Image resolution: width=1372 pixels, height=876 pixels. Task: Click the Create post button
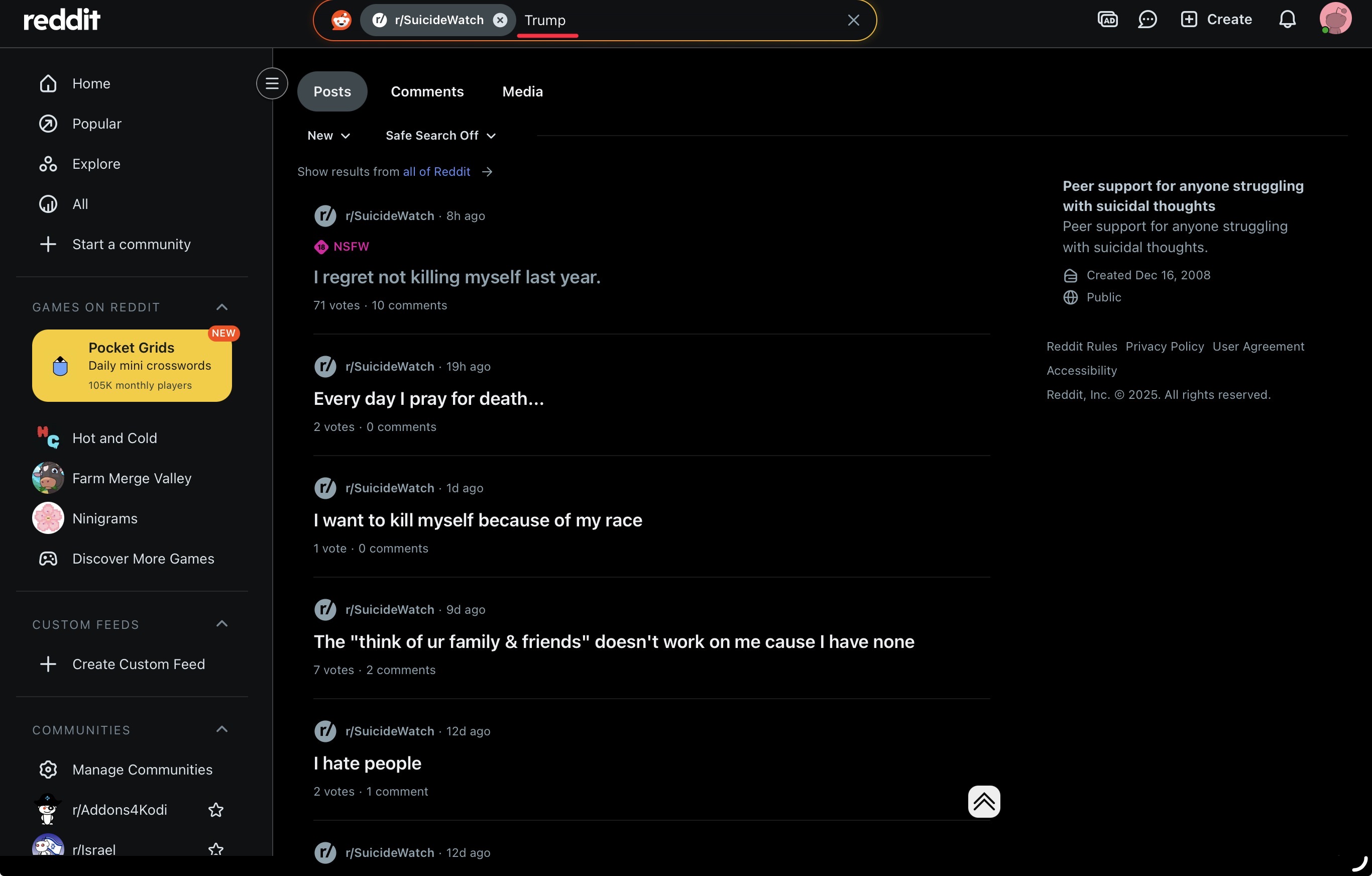click(x=1216, y=20)
